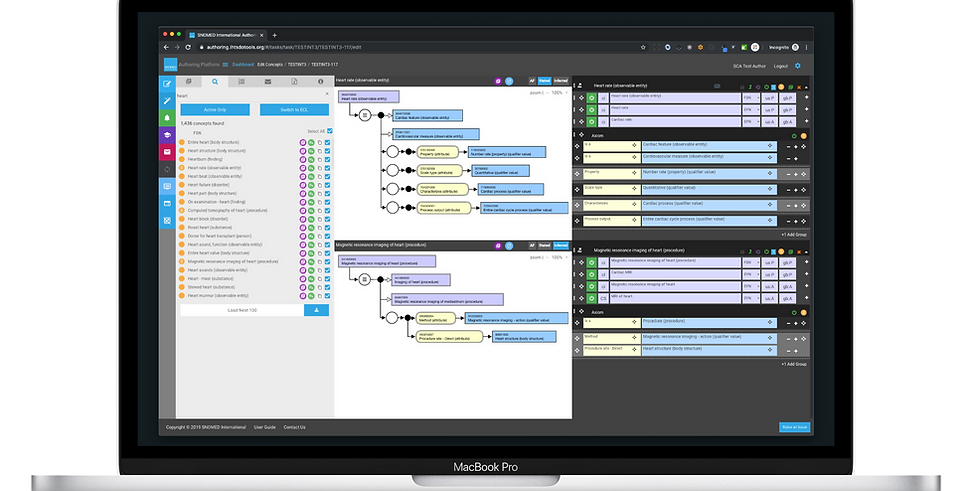Add row after Quantitative attribute with plus

tap(796, 190)
